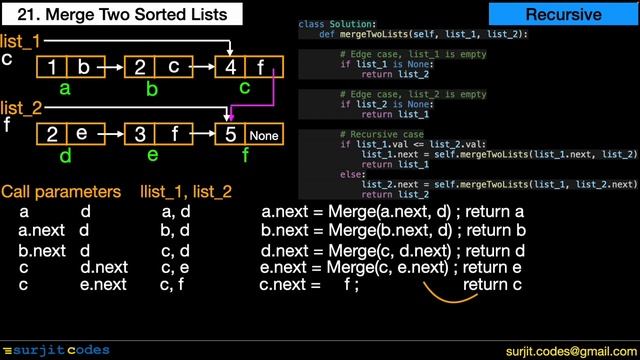This screenshot has width=640, height=360.
Task: Click "return list_1" under "if list_2 is None"
Action: pos(395,114)
